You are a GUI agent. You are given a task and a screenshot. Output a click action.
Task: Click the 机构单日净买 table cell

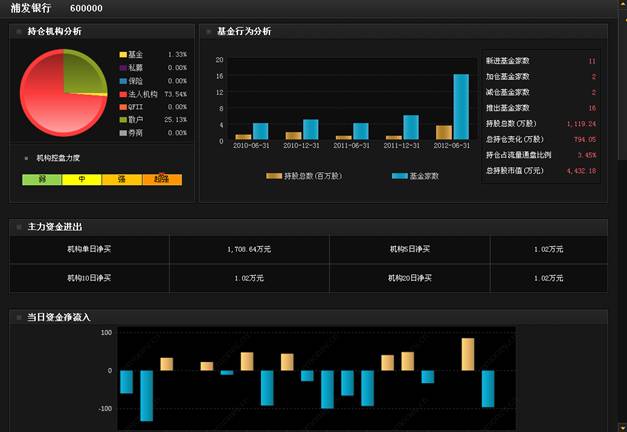[89, 250]
